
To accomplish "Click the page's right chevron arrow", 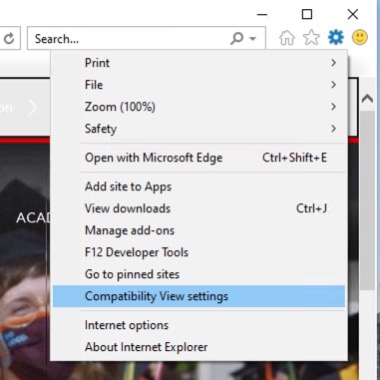I will point(33,108).
